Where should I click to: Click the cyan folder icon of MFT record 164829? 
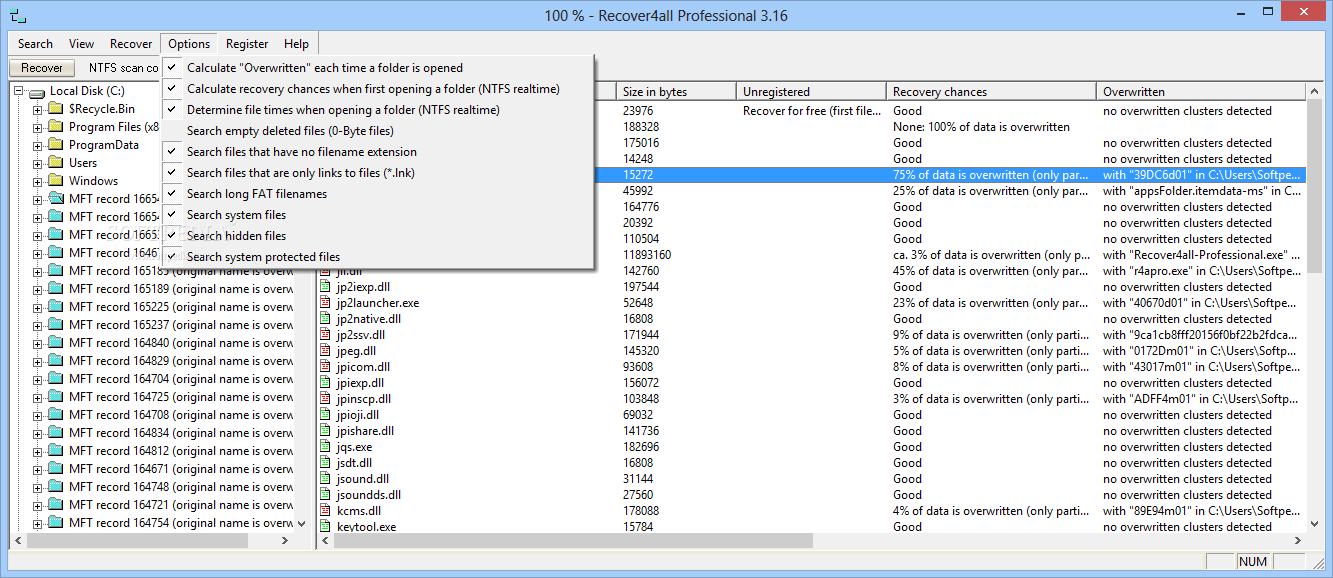(55, 361)
